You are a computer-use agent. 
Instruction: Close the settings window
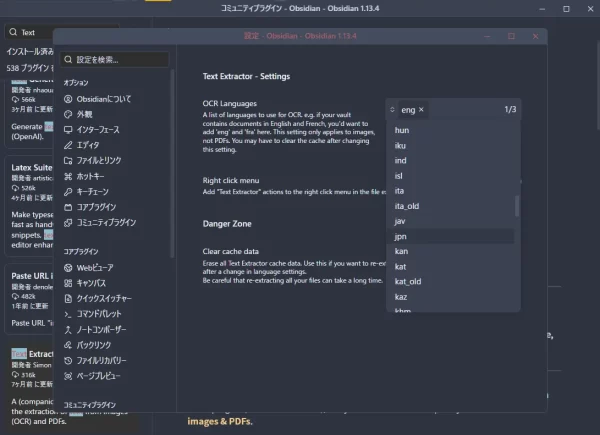[x=535, y=36]
